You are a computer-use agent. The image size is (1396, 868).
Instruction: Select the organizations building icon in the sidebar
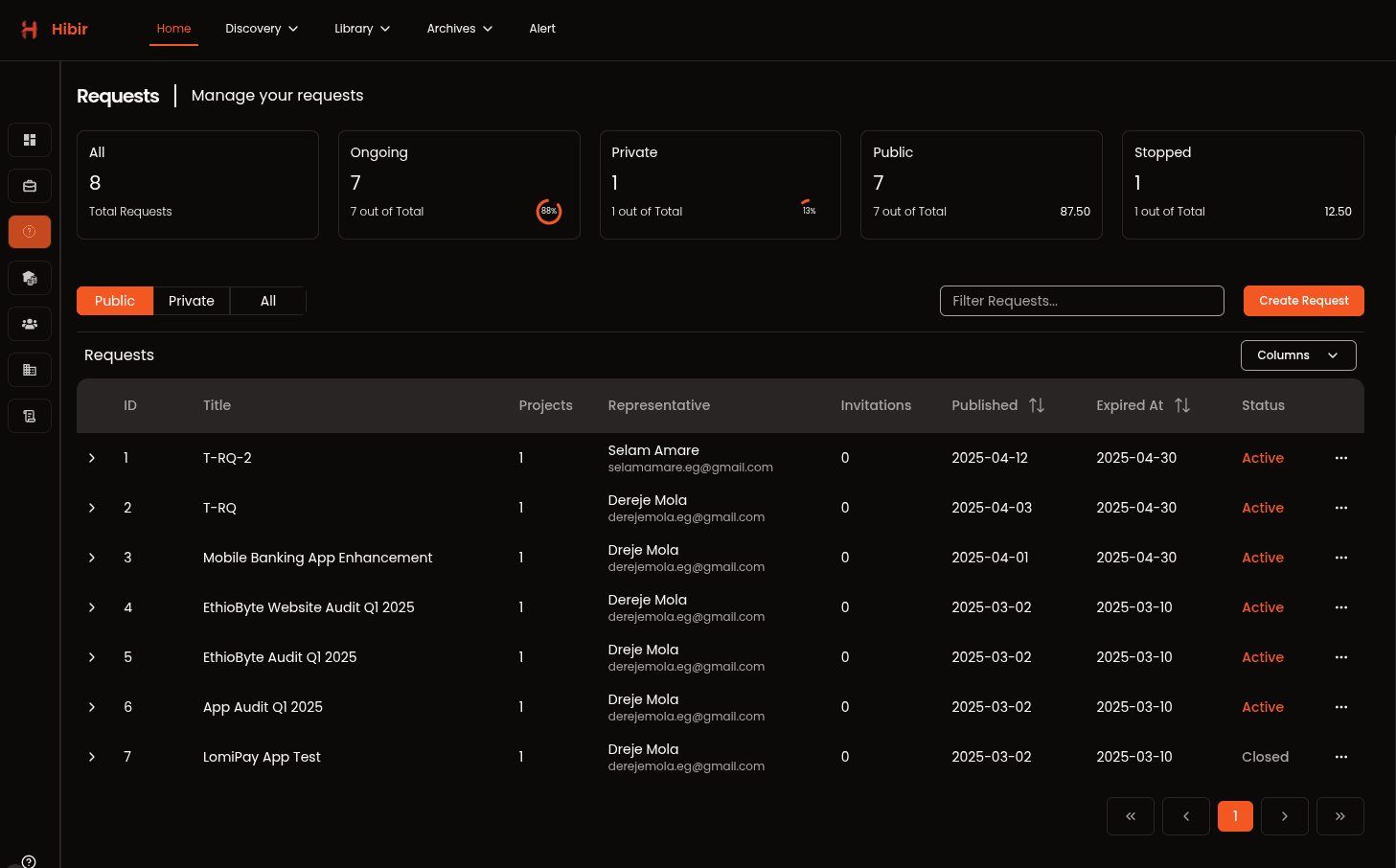coord(30,370)
